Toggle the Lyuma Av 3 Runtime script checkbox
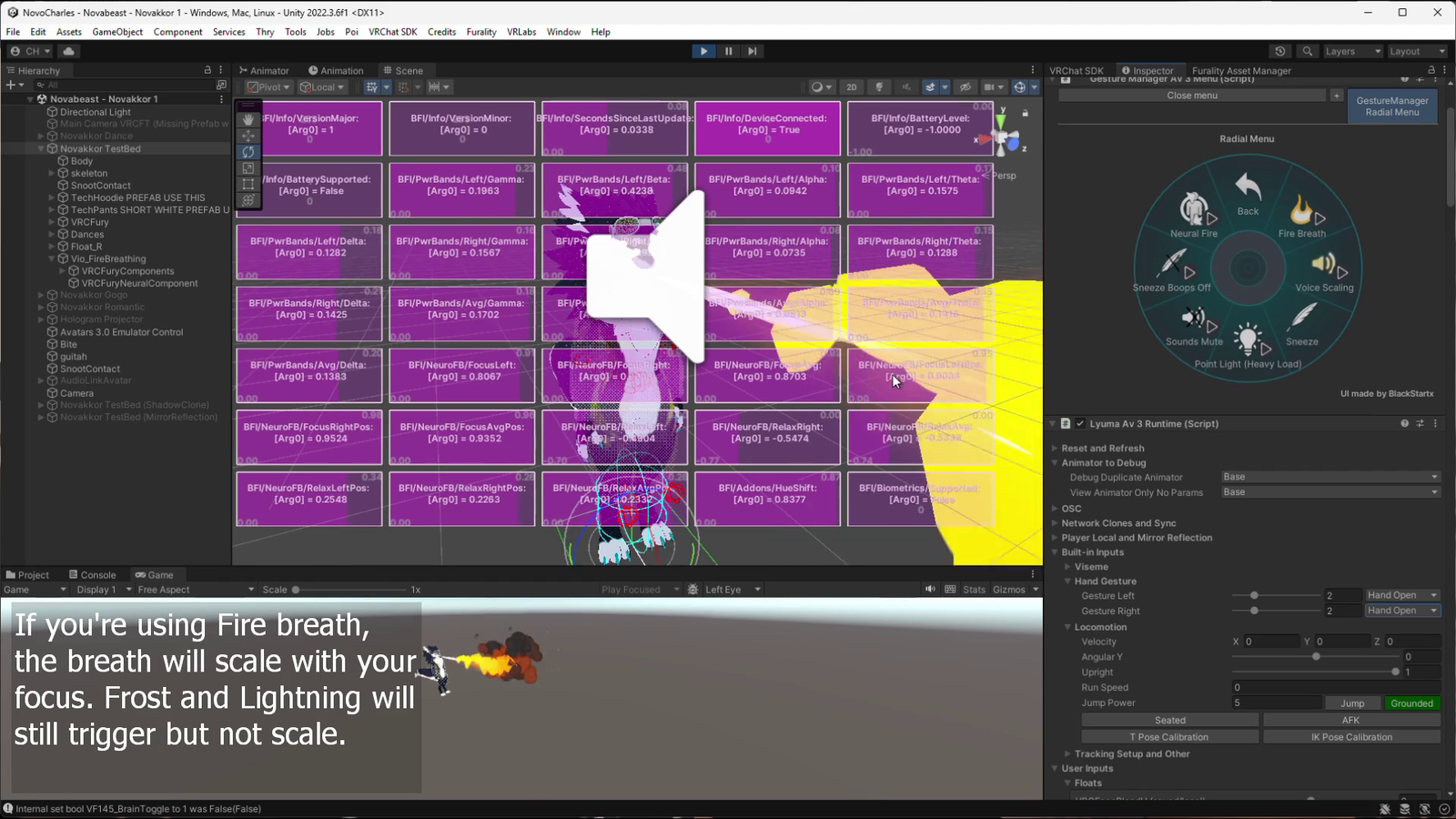1456x819 pixels. point(1080,424)
